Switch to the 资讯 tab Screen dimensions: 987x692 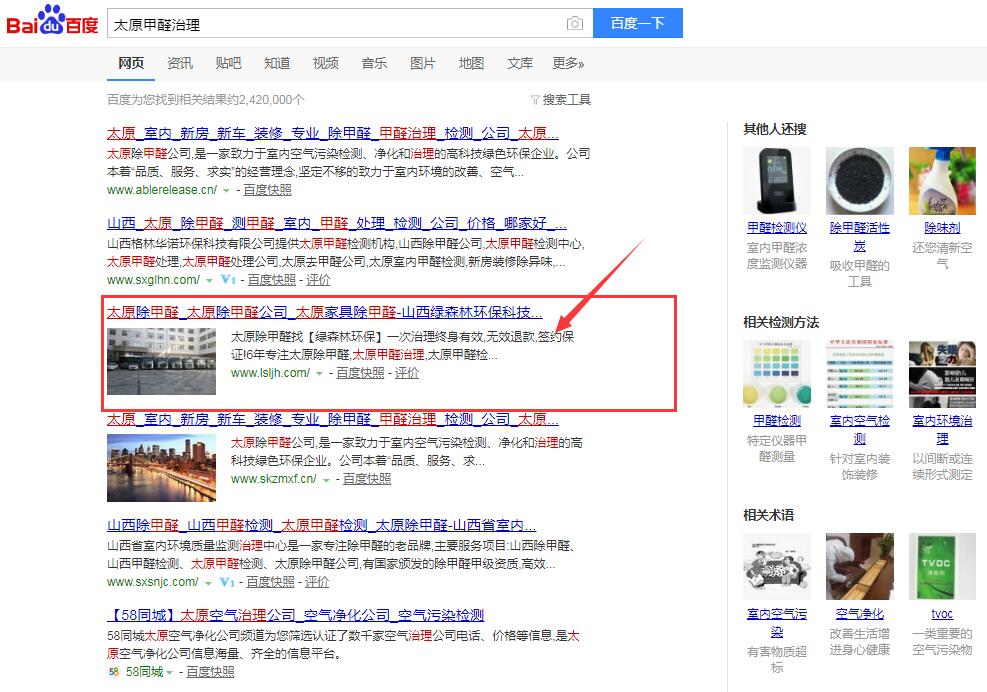[x=180, y=63]
